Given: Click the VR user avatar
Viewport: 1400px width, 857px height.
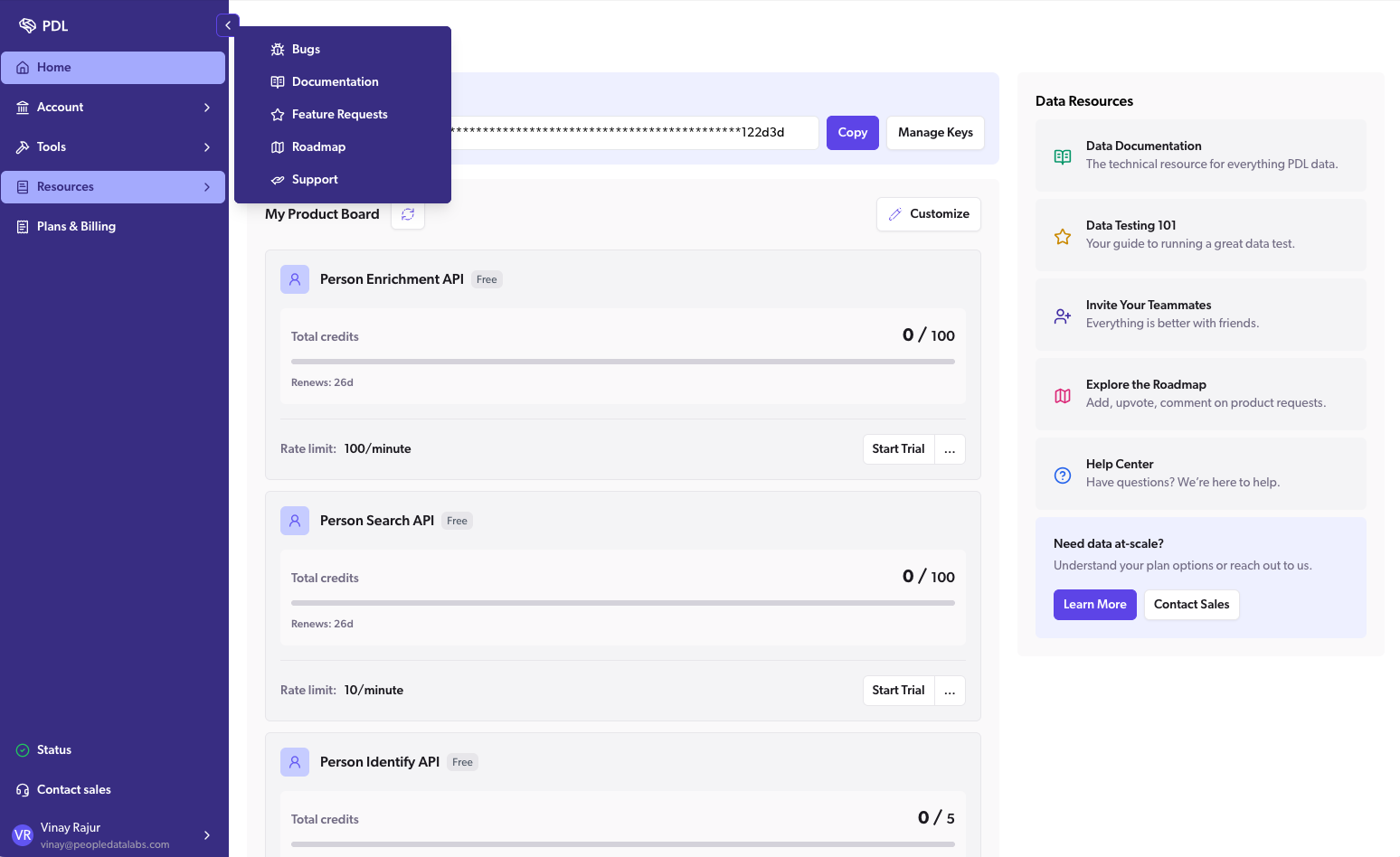Looking at the screenshot, I should [23, 835].
